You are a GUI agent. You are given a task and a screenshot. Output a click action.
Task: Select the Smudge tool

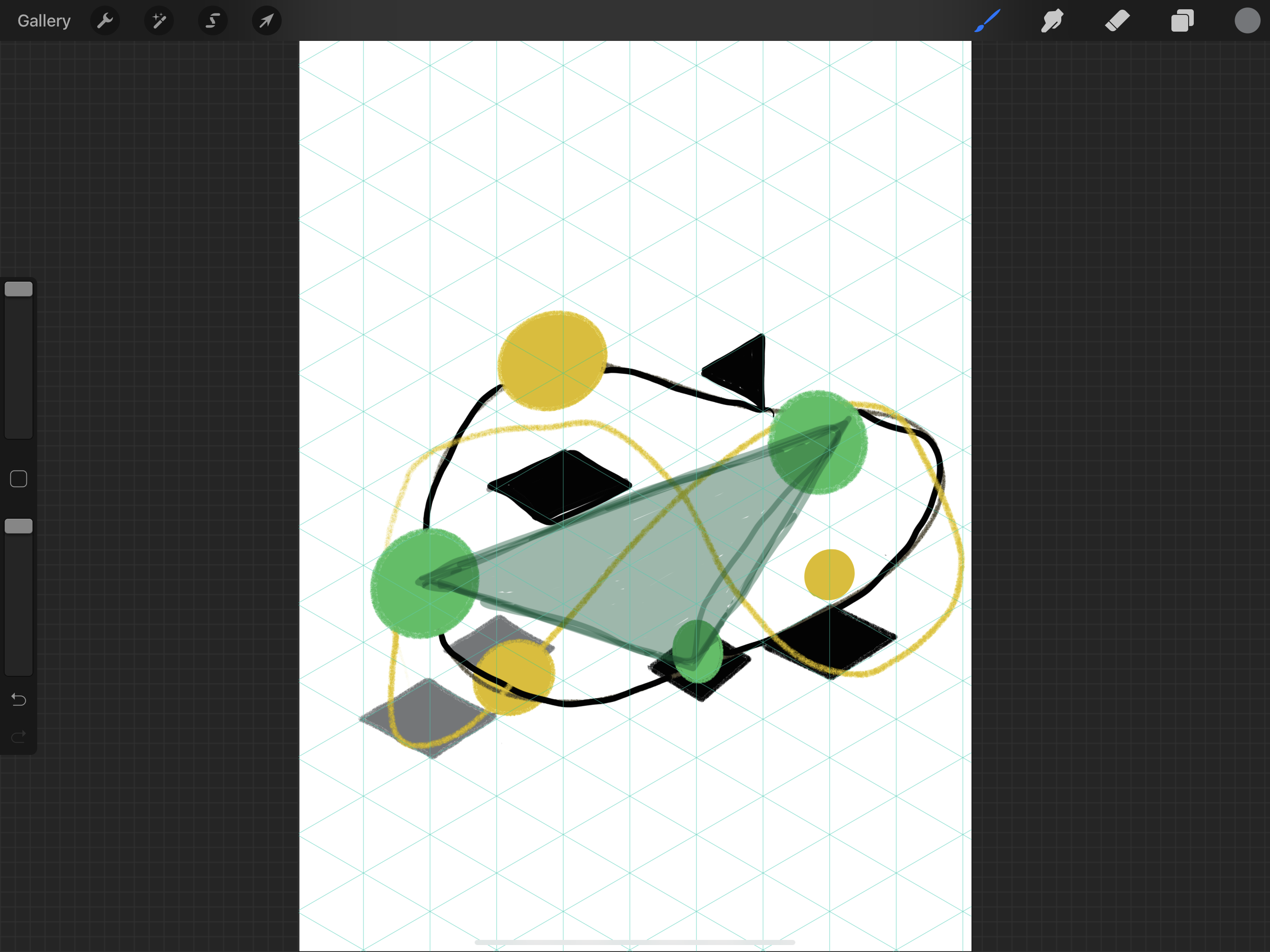click(1052, 20)
